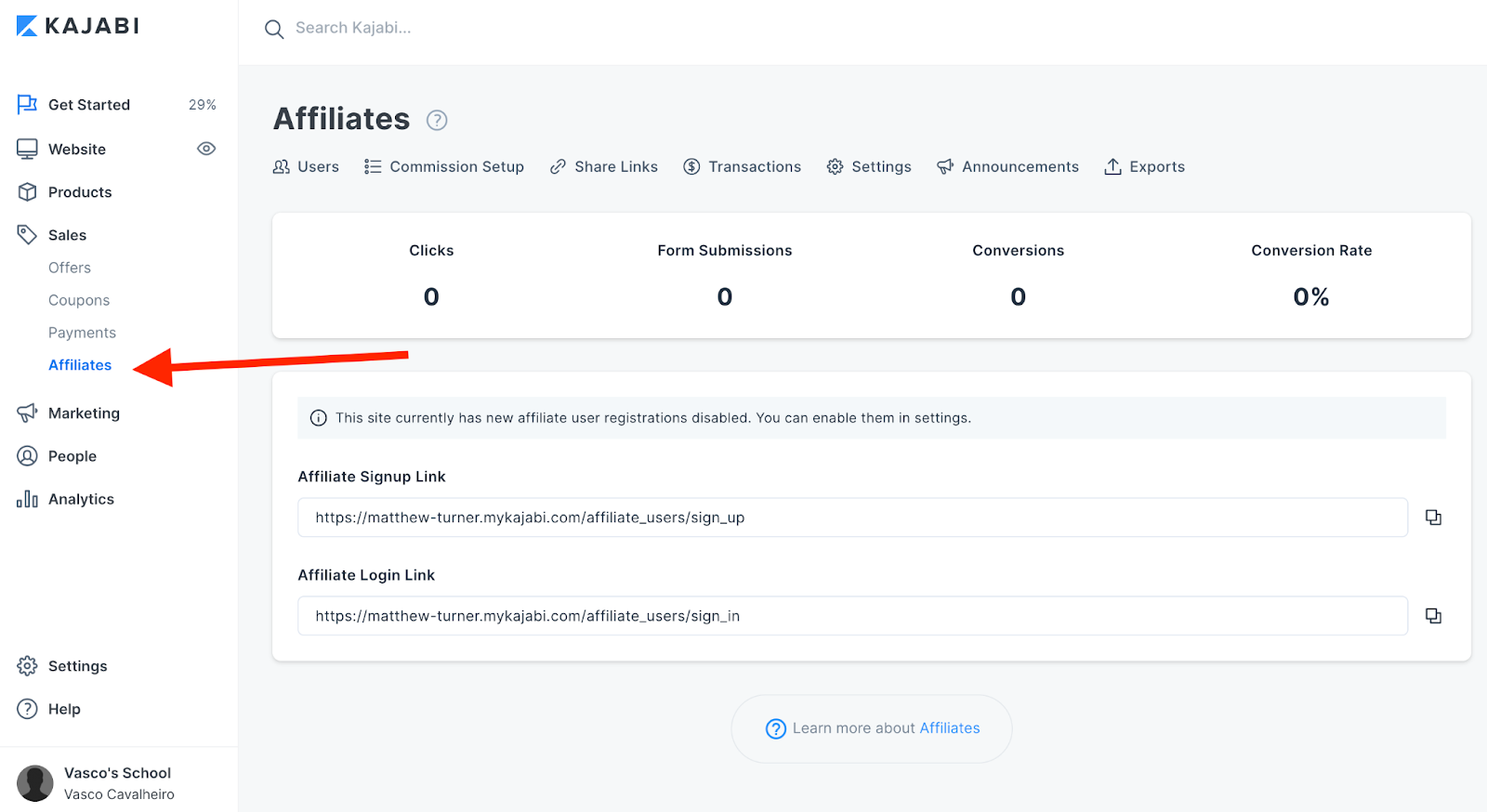Viewport: 1487px width, 812px height.
Task: Click the Marketing megaphone icon
Action: pyautogui.click(x=27, y=413)
